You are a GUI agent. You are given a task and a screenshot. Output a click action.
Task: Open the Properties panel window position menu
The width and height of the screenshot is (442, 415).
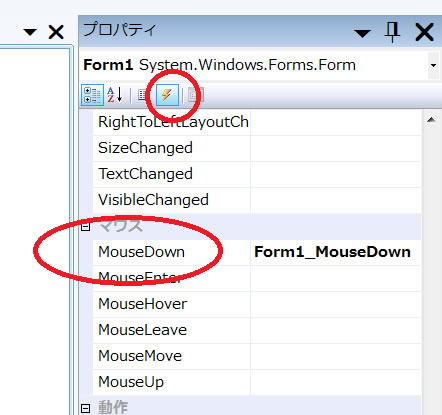point(362,33)
